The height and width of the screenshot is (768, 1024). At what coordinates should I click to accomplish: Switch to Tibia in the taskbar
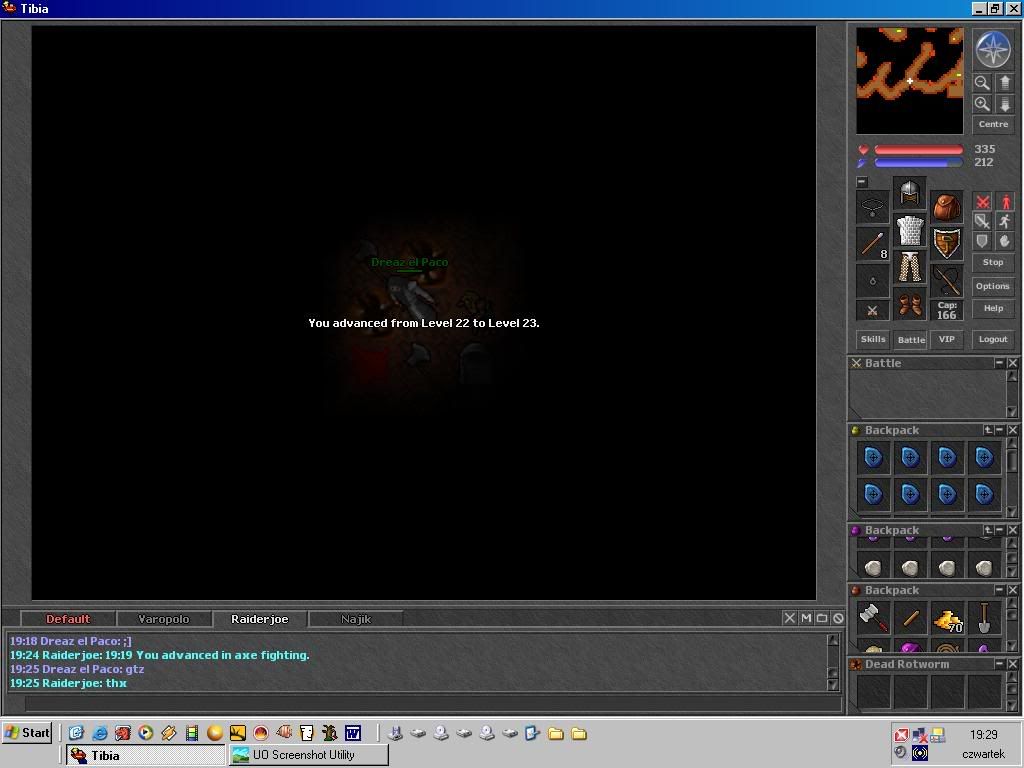[x=146, y=755]
